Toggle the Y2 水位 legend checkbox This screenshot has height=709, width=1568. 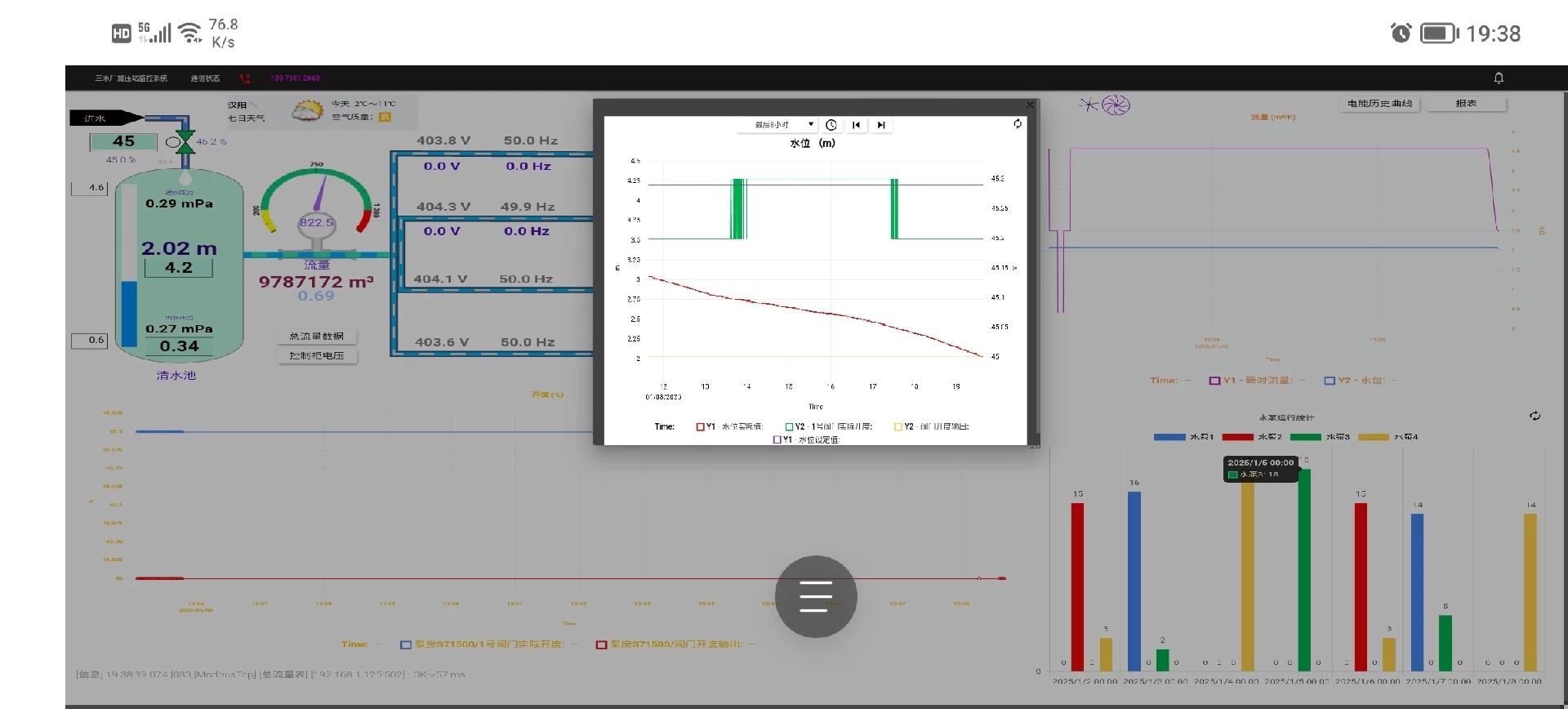[x=1330, y=381]
